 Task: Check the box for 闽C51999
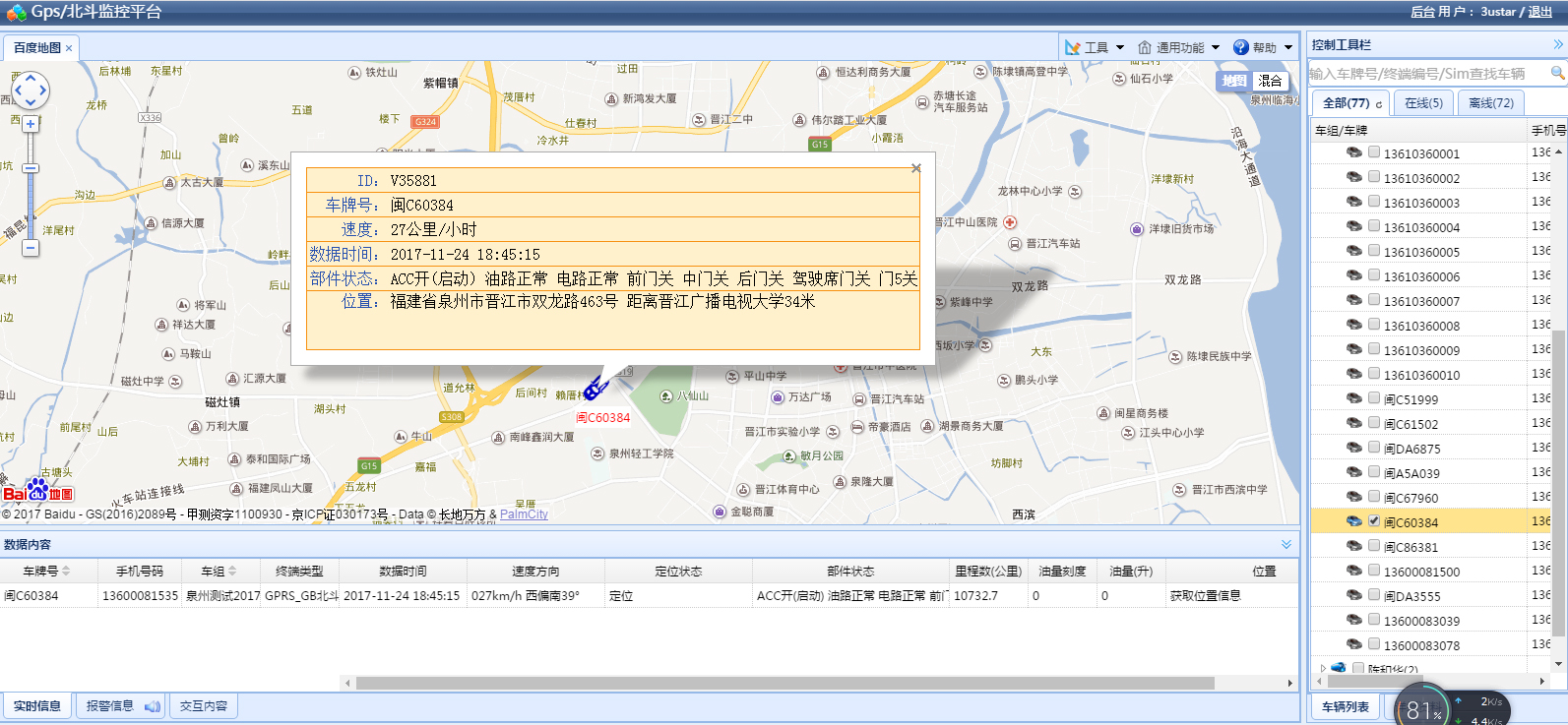click(1374, 397)
